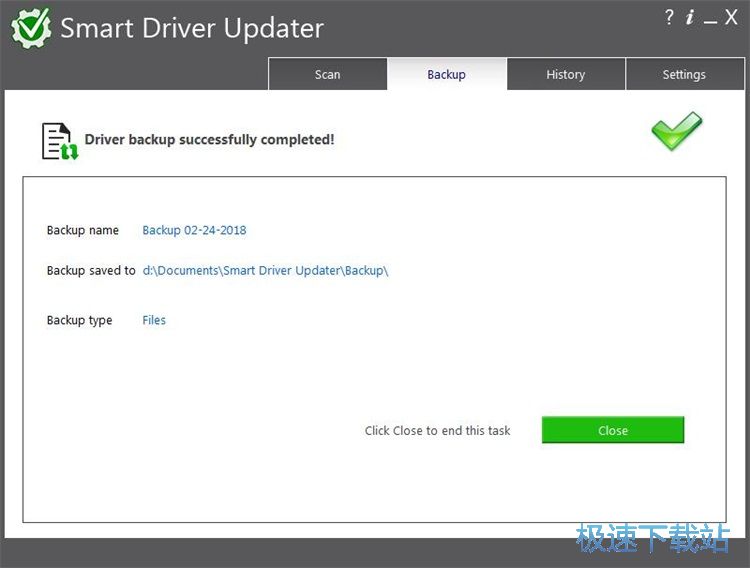Click the 'Click Close to end this task' text
750x568 pixels.
point(437,430)
